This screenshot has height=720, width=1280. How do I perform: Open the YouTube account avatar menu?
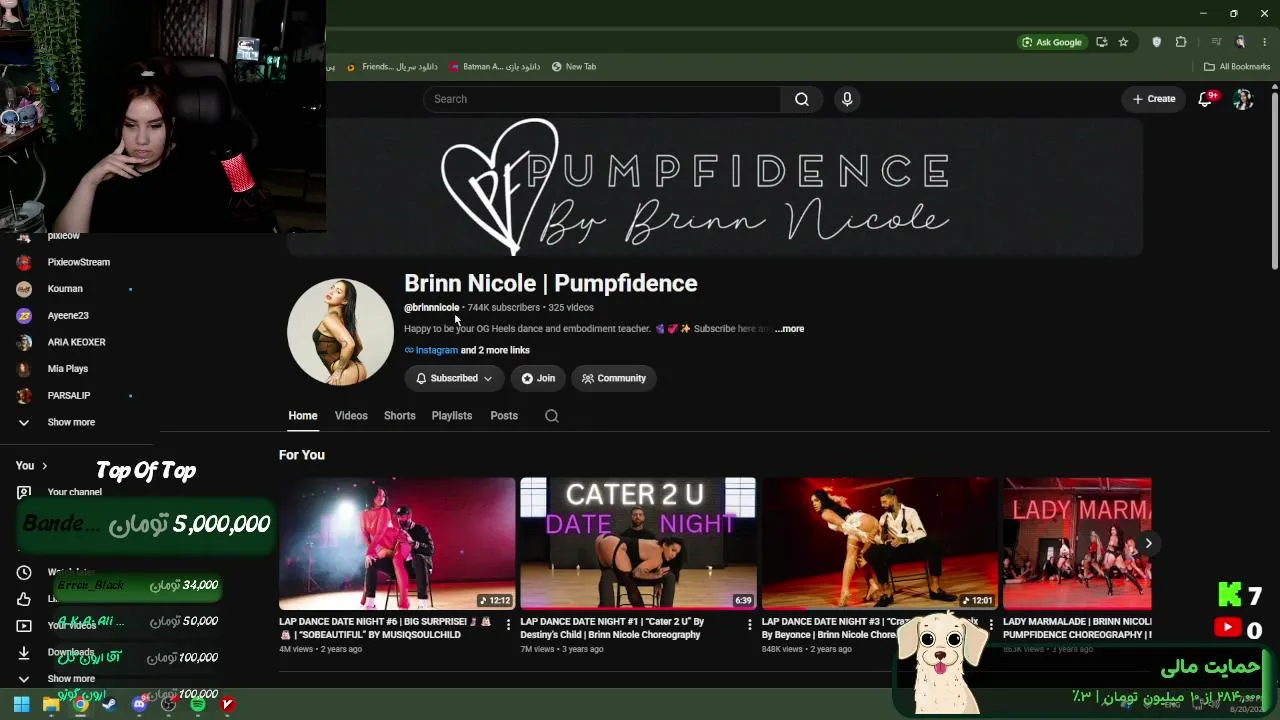(x=1243, y=99)
